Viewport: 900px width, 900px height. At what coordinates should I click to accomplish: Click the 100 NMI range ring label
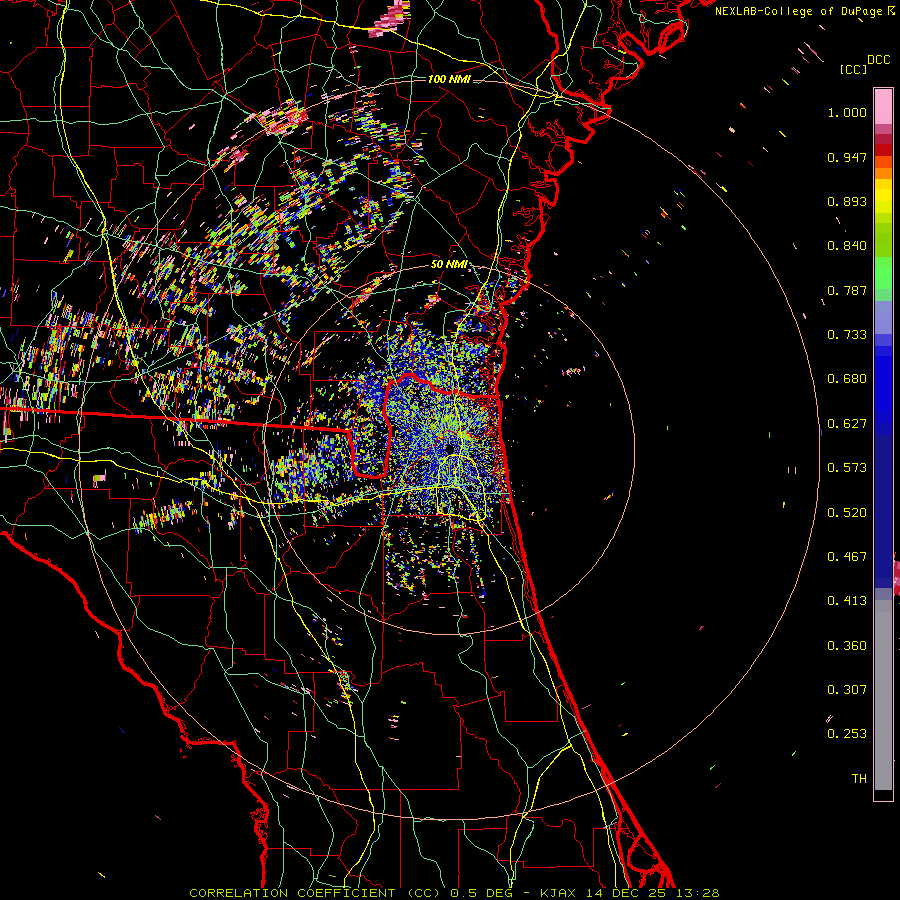(x=449, y=79)
